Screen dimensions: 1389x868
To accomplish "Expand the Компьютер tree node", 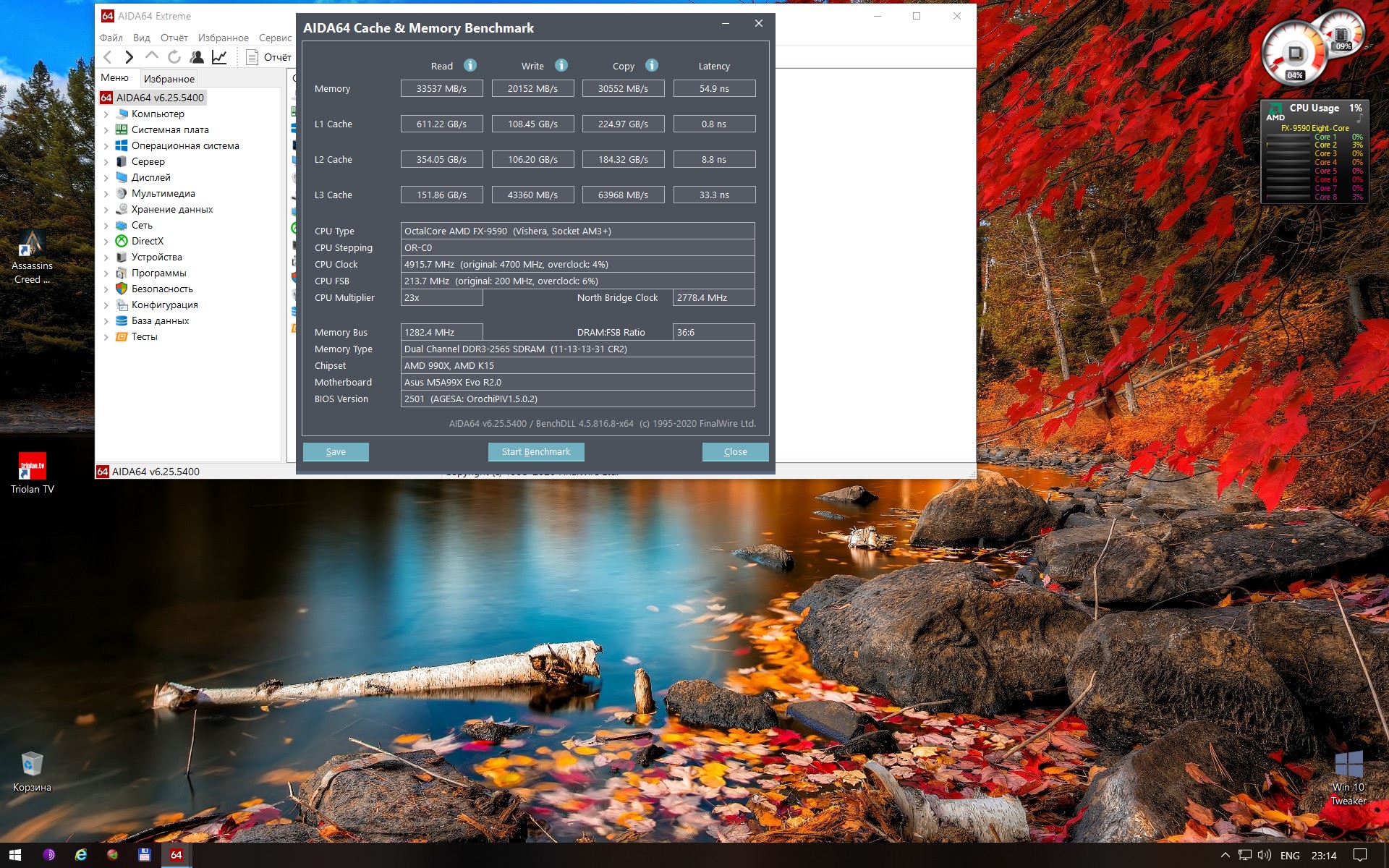I will tap(106, 114).
